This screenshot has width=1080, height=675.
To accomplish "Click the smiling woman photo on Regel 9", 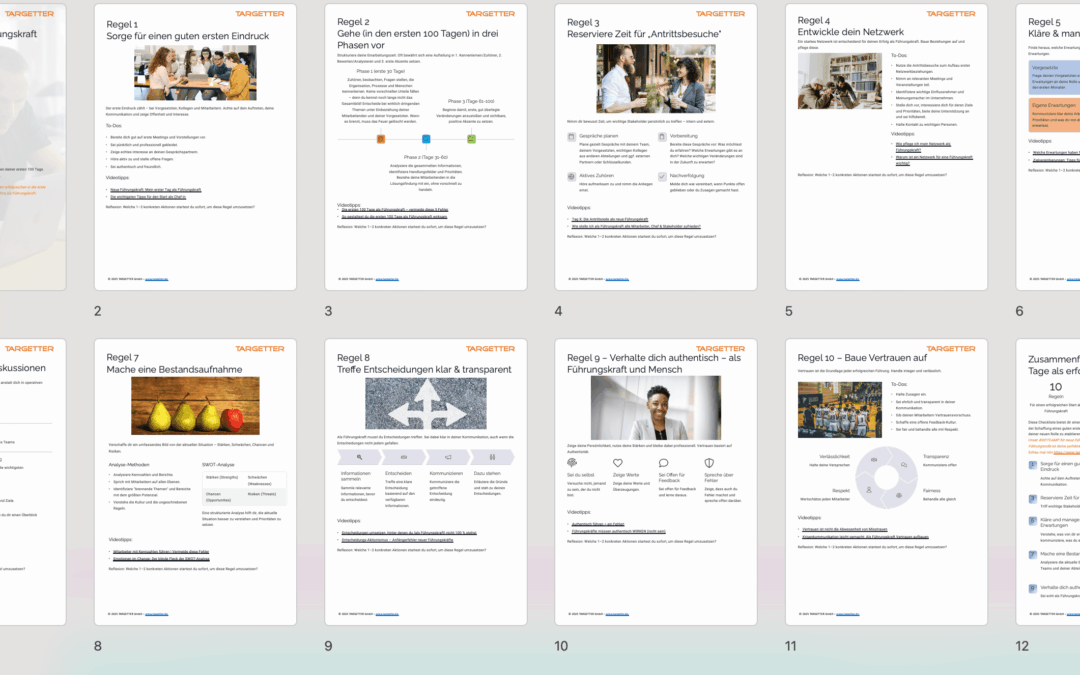I will tap(656, 408).
